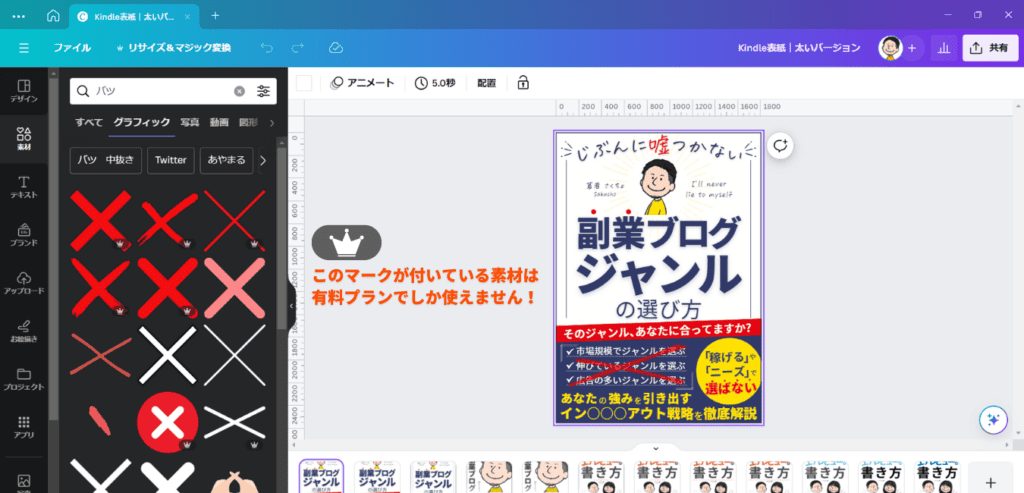This screenshot has height=493, width=1024.
Task: Open リサイズ＆マジック変換 menu
Action: coord(173,48)
